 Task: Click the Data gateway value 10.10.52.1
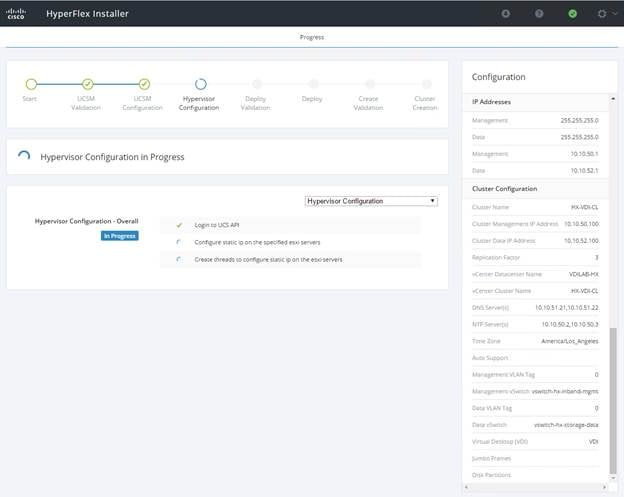pos(584,170)
